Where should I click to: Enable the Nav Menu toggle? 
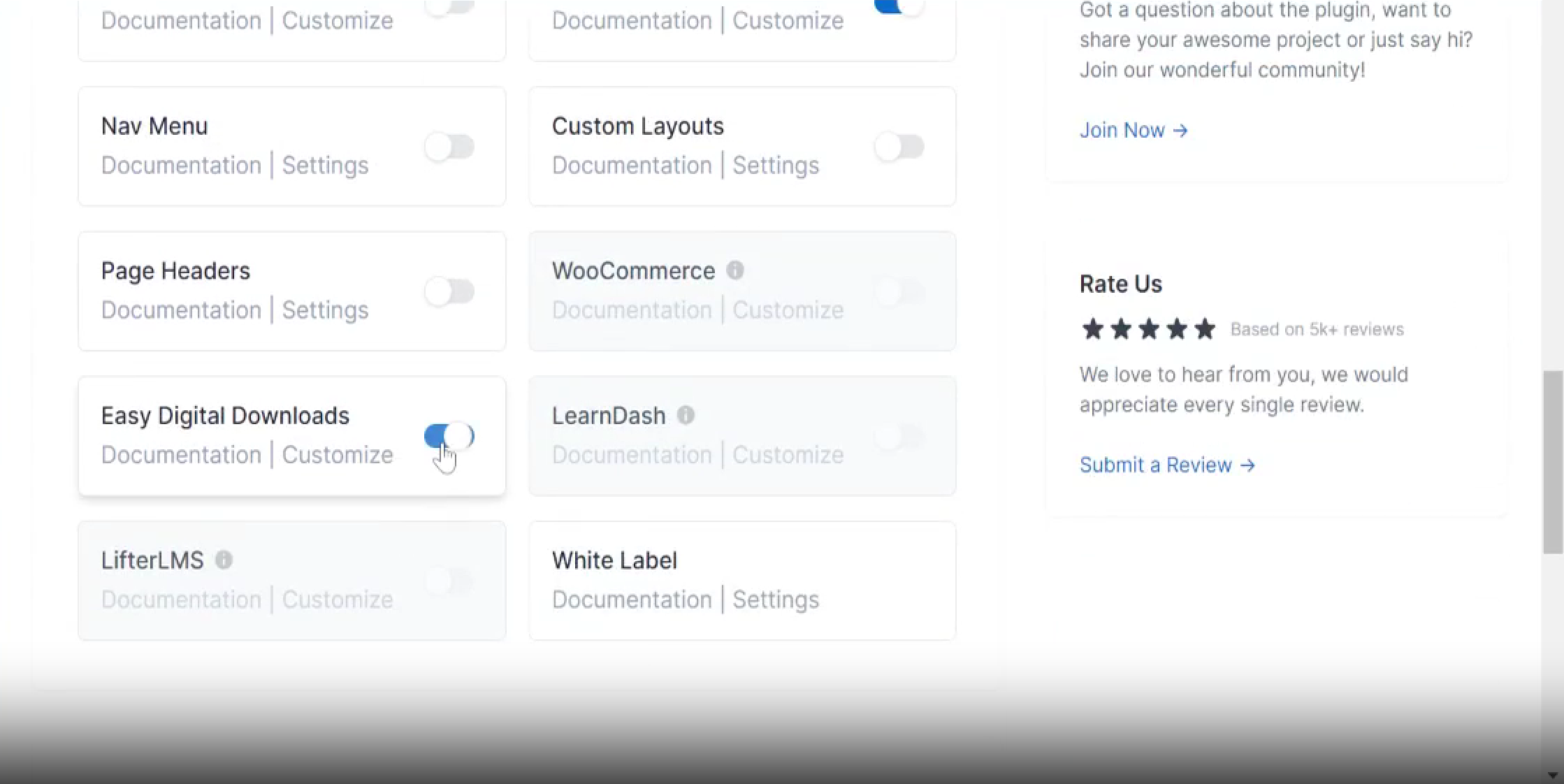(x=449, y=147)
